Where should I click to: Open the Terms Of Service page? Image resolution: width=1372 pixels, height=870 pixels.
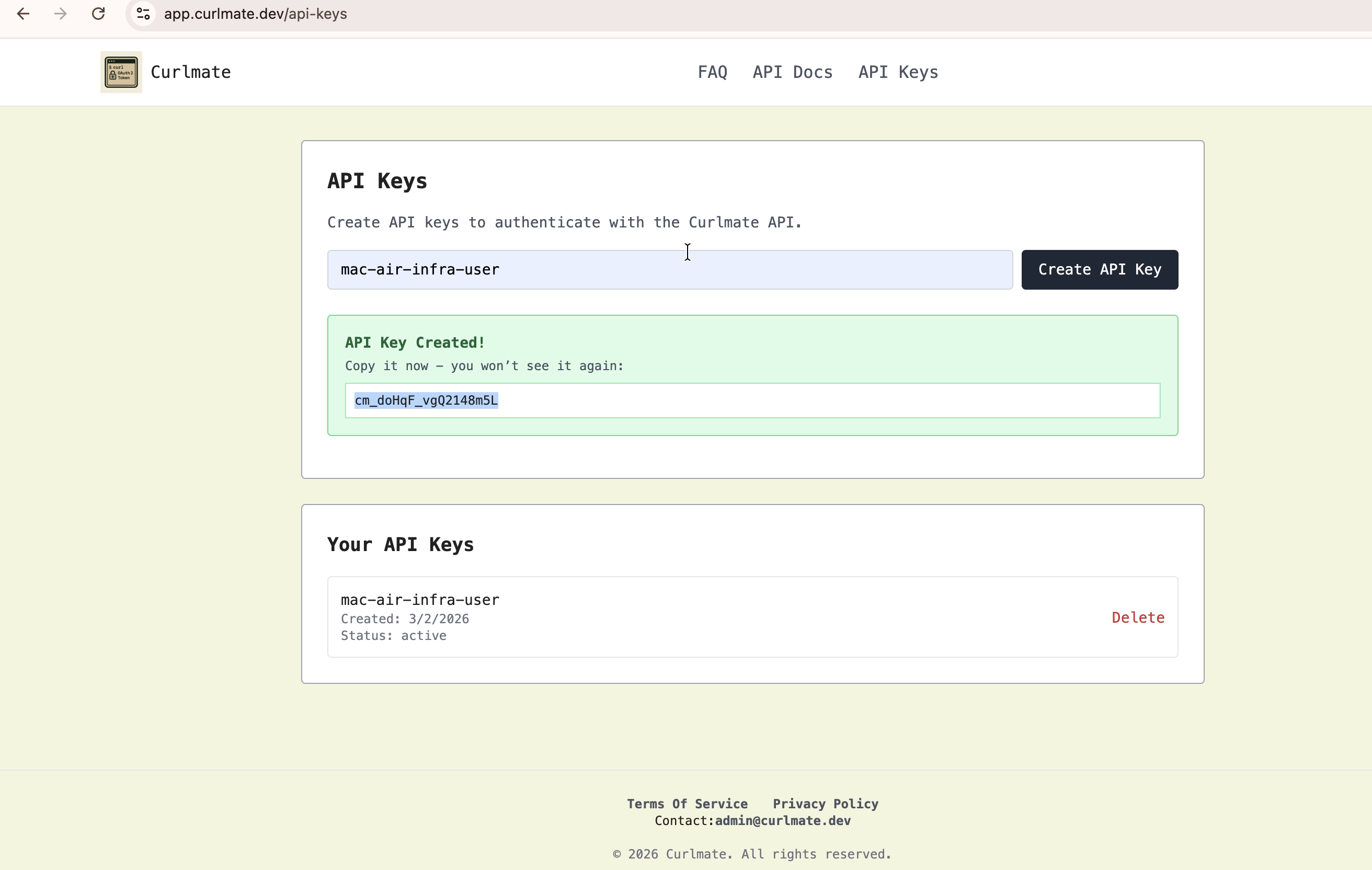687,804
